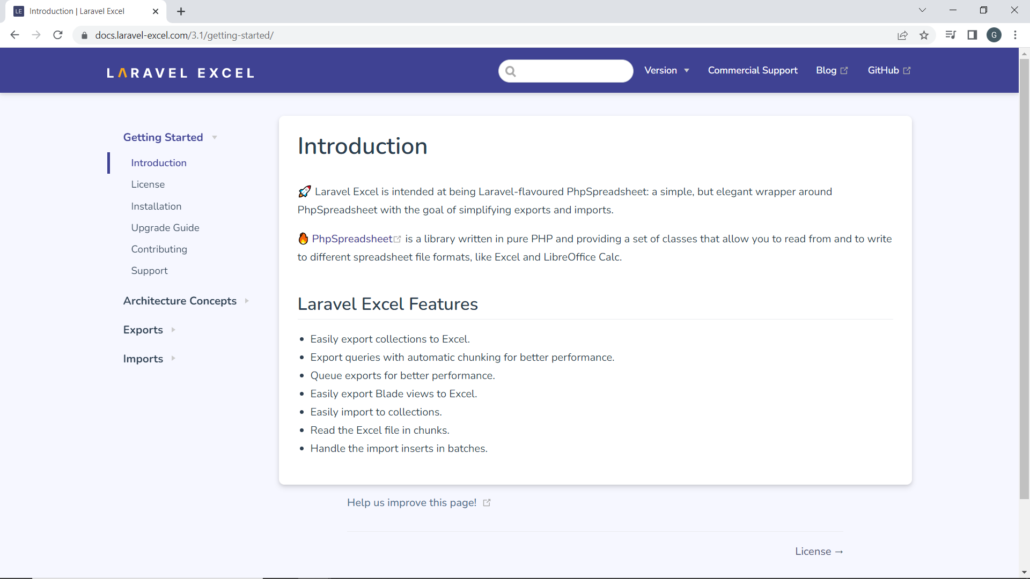Open Commercial Support link
The width and height of the screenshot is (1030, 579).
752,70
